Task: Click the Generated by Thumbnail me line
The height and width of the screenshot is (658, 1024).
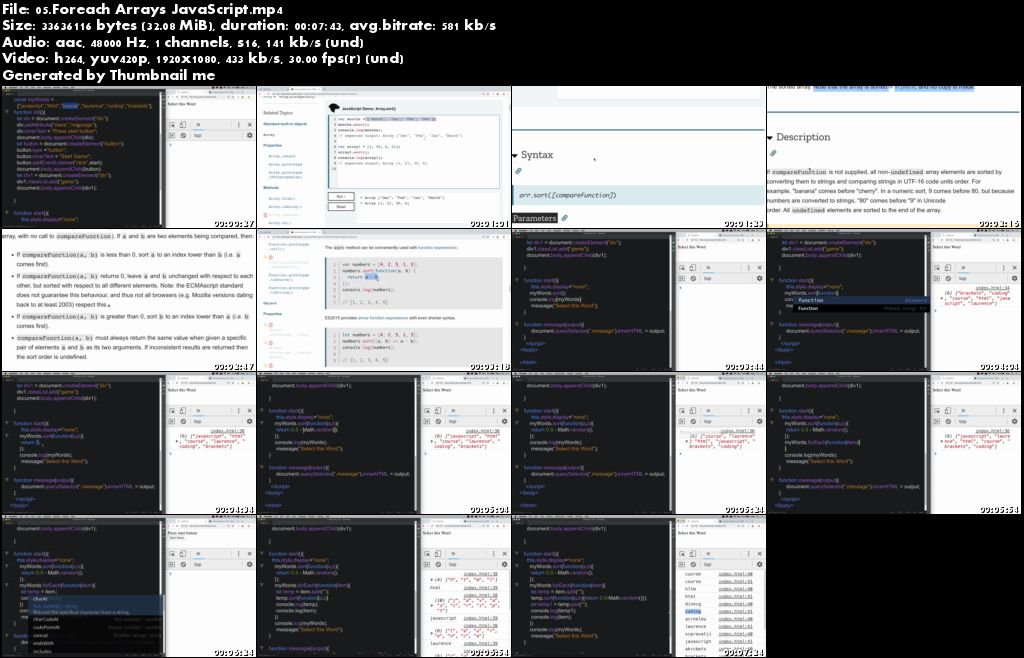Action: point(108,75)
